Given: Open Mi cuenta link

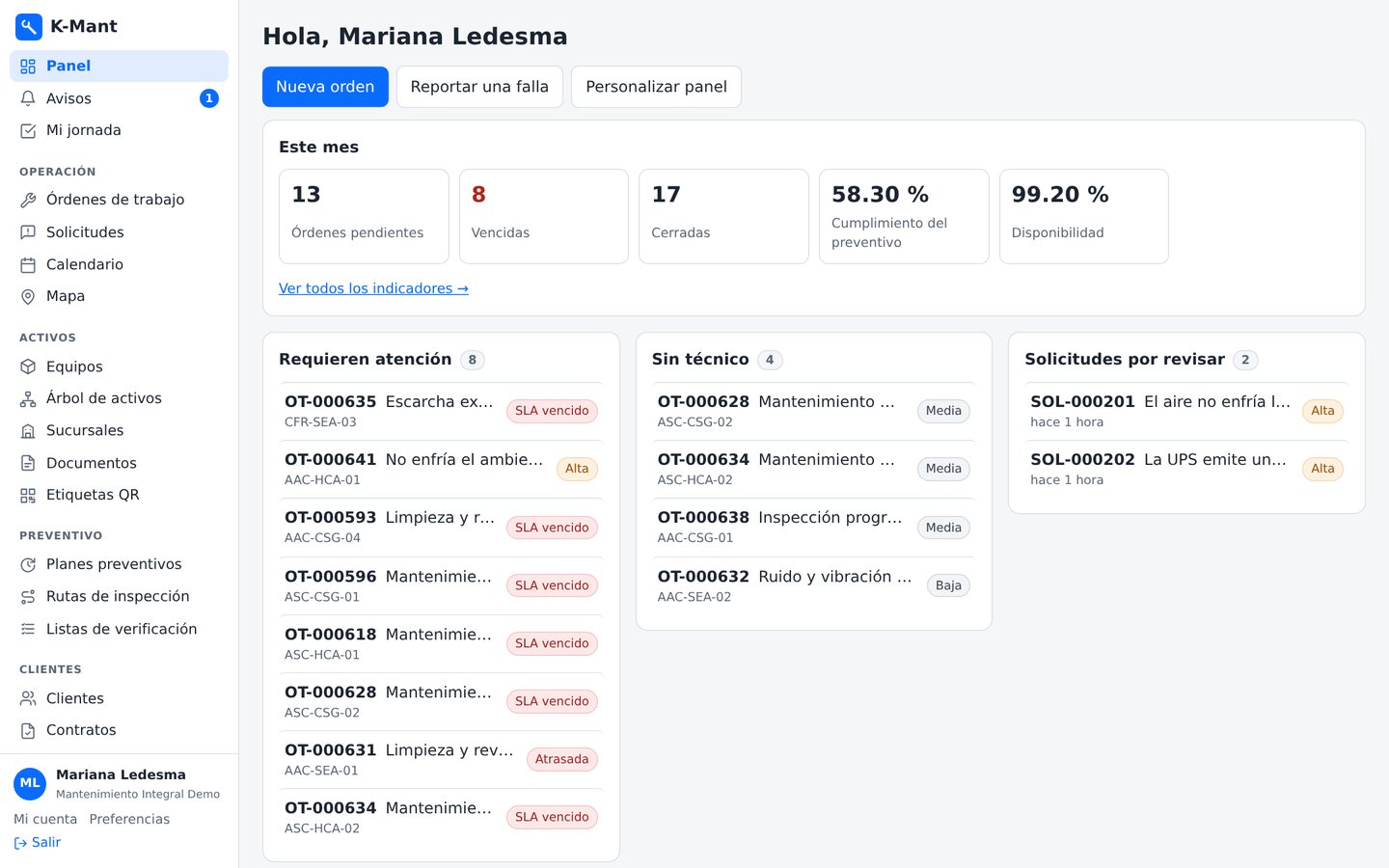Looking at the screenshot, I should [x=45, y=819].
